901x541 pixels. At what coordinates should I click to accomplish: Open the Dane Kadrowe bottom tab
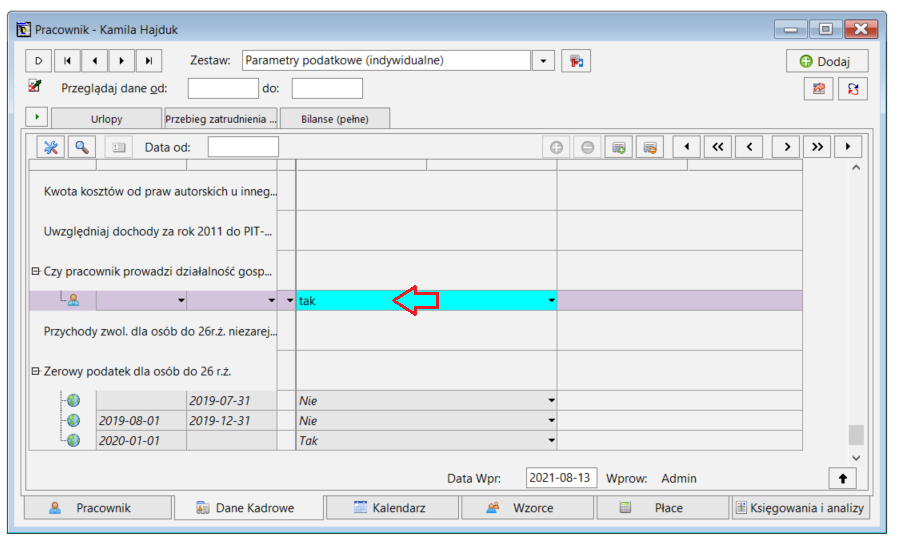(x=249, y=508)
